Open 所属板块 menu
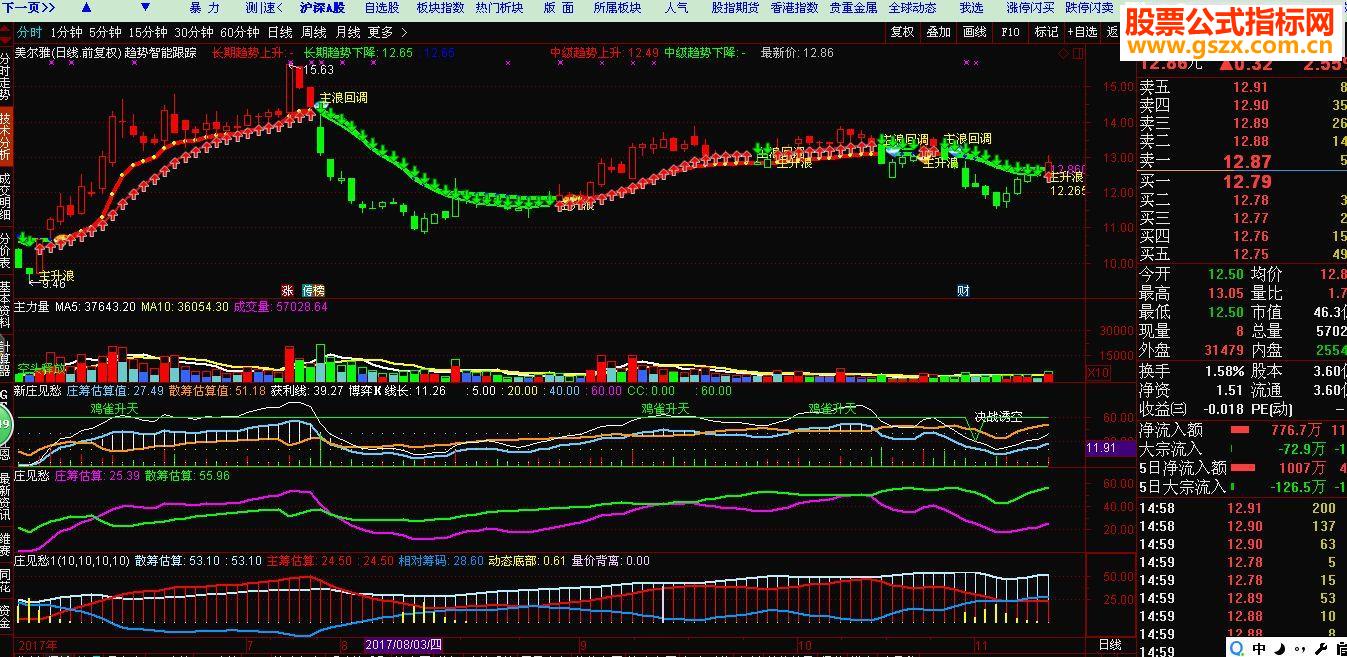 (617, 8)
